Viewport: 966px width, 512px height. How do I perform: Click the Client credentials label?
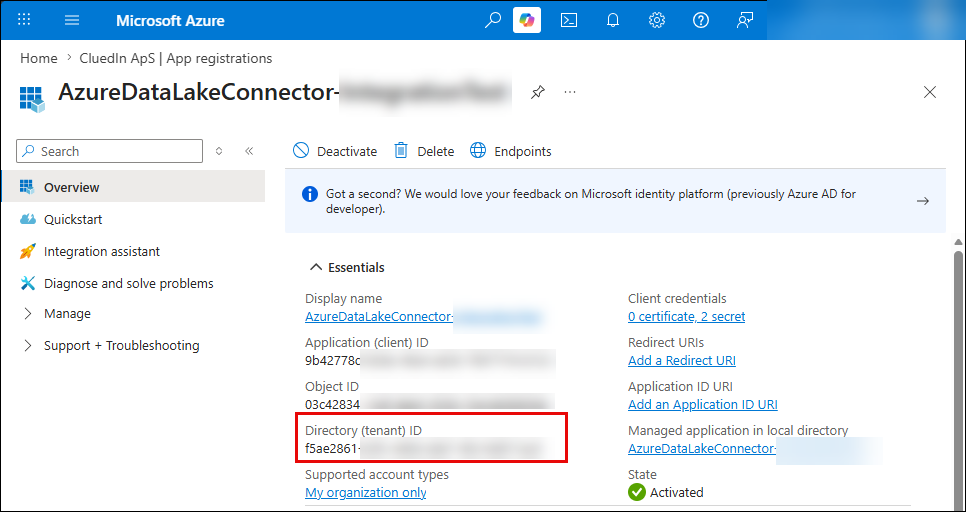point(677,299)
